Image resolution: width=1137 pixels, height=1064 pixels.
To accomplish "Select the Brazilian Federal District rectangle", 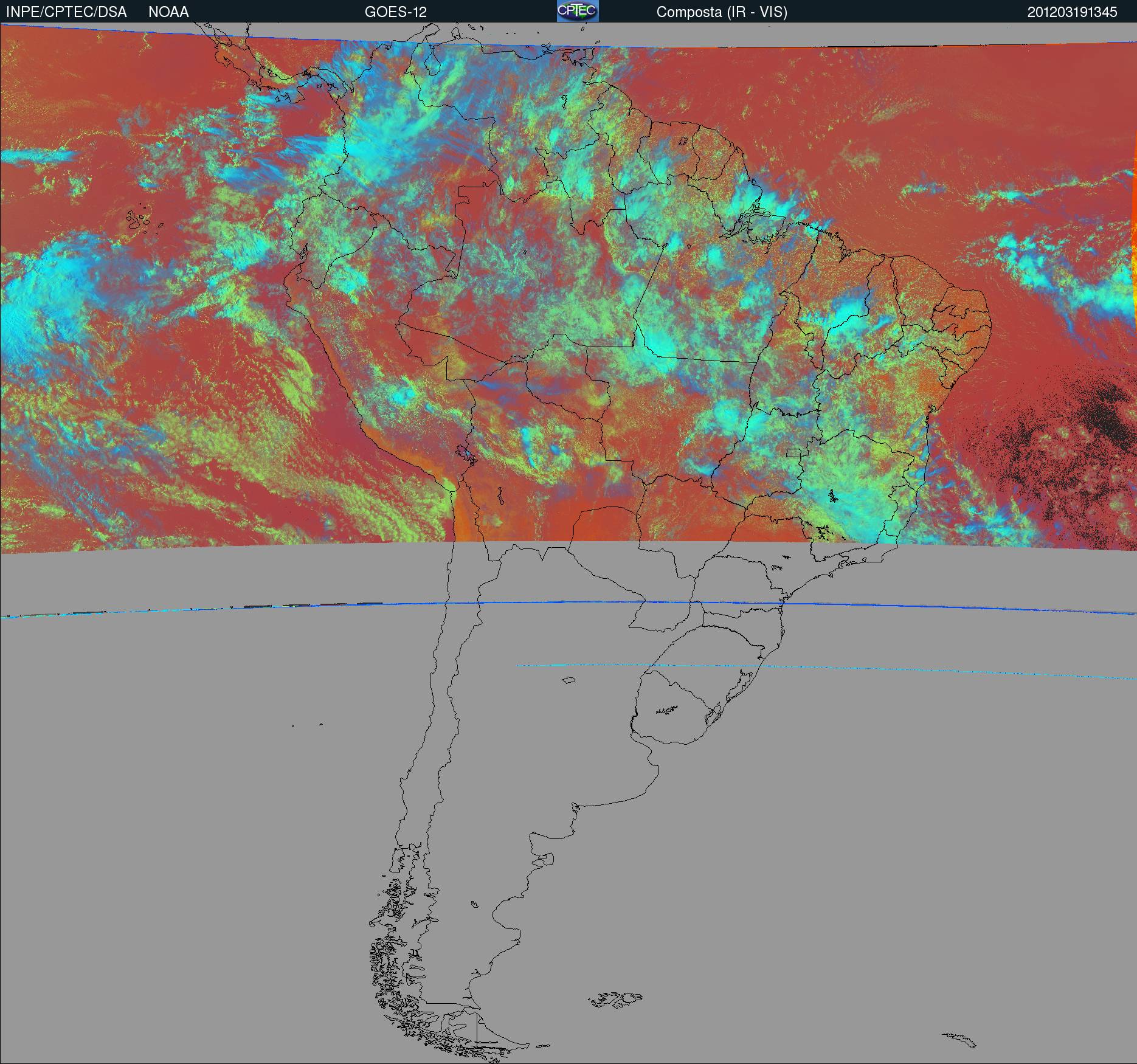I will click(x=793, y=452).
